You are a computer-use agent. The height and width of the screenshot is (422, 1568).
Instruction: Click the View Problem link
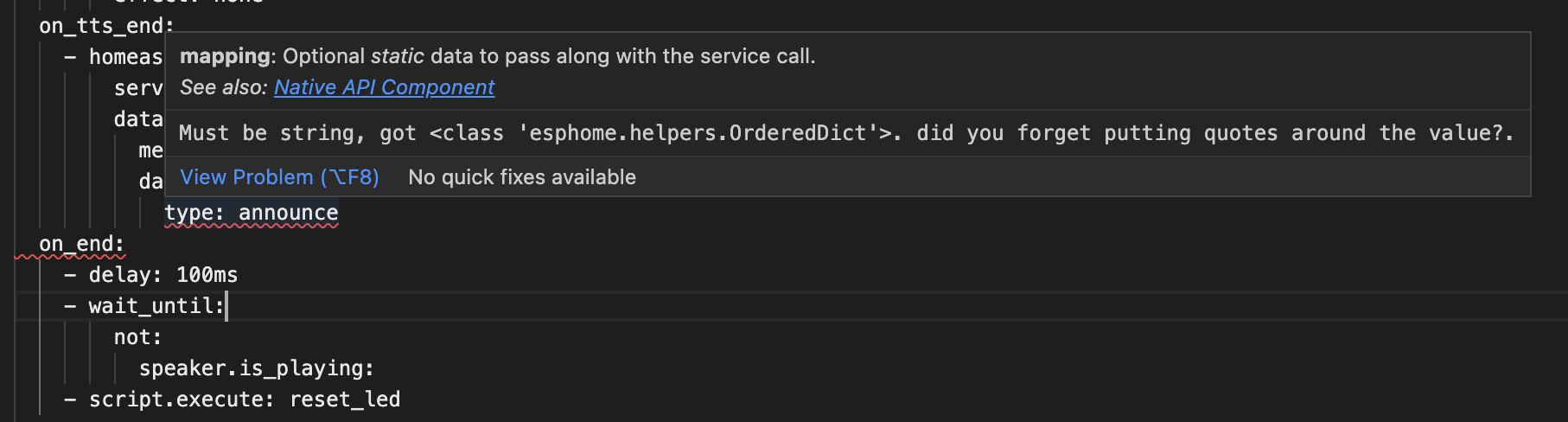point(279,177)
